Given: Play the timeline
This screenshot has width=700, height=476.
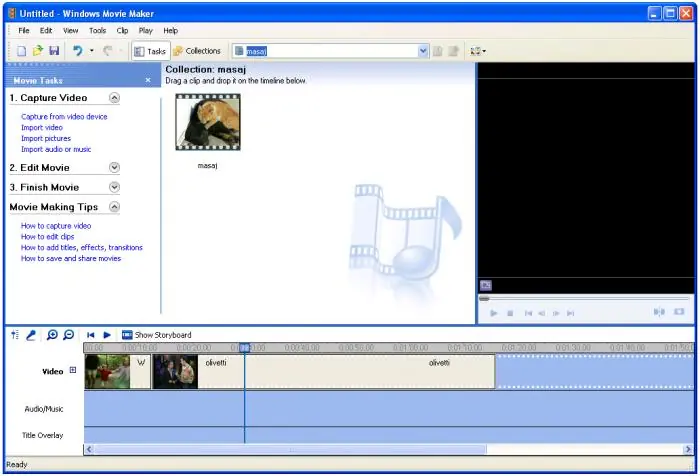Looking at the screenshot, I should point(107,335).
